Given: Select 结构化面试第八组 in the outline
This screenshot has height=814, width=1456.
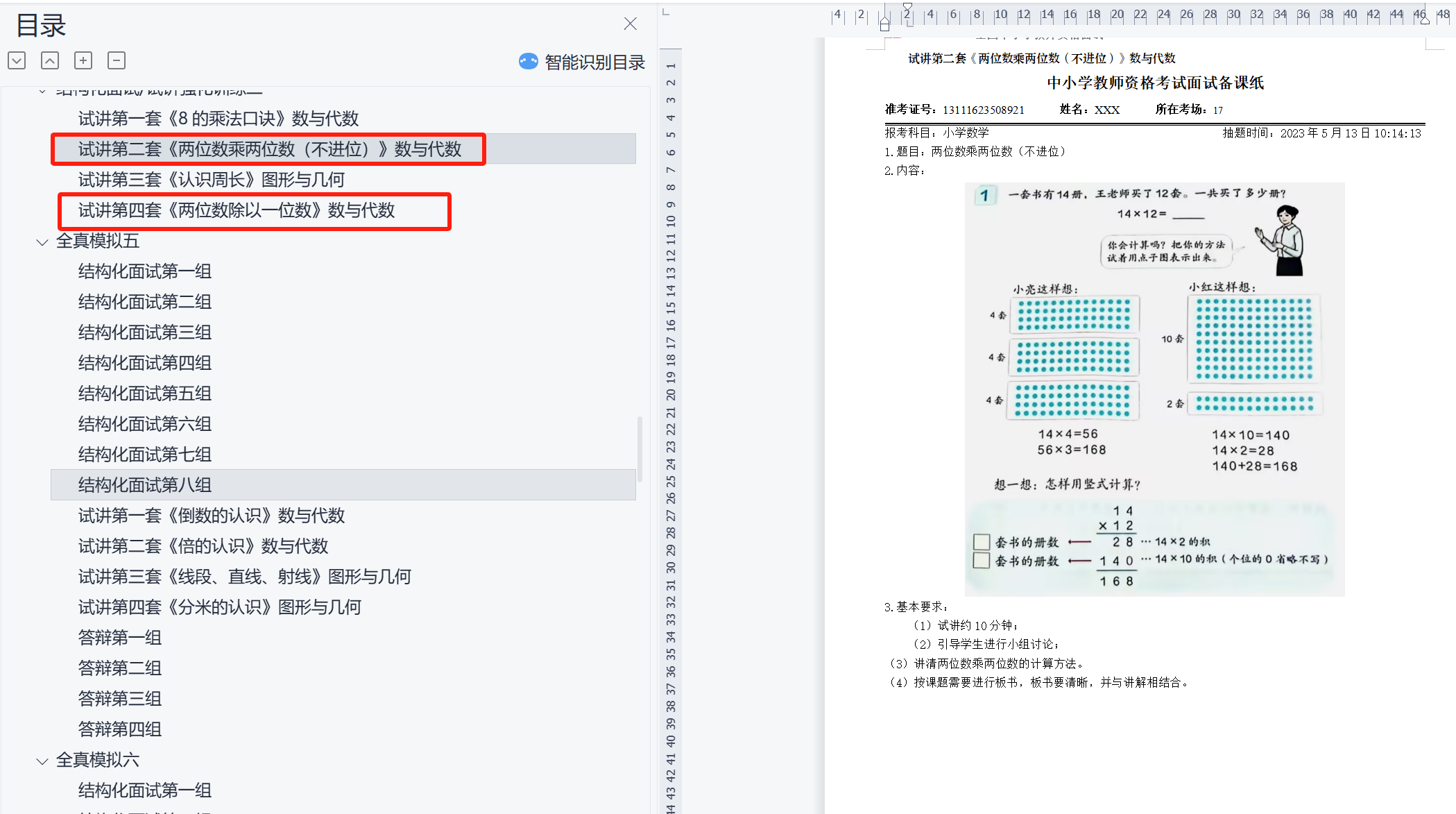Looking at the screenshot, I should point(145,485).
